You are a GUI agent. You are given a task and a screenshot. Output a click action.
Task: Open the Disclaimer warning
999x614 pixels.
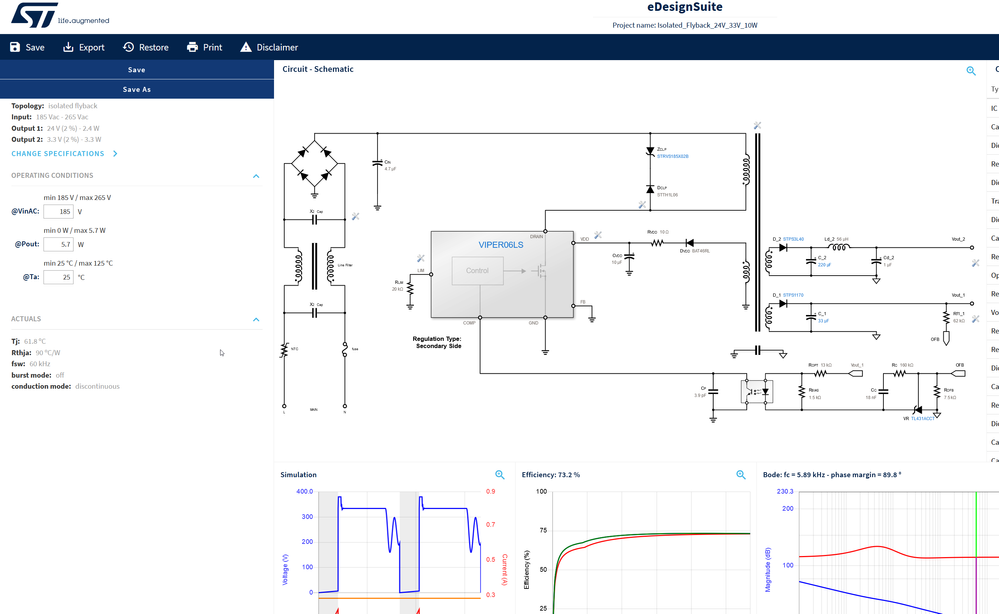pos(269,47)
